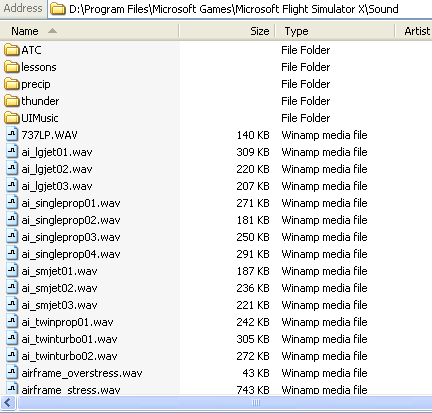Click the address bar folder icon
Screen dimensions: 432x413
click(58, 9)
